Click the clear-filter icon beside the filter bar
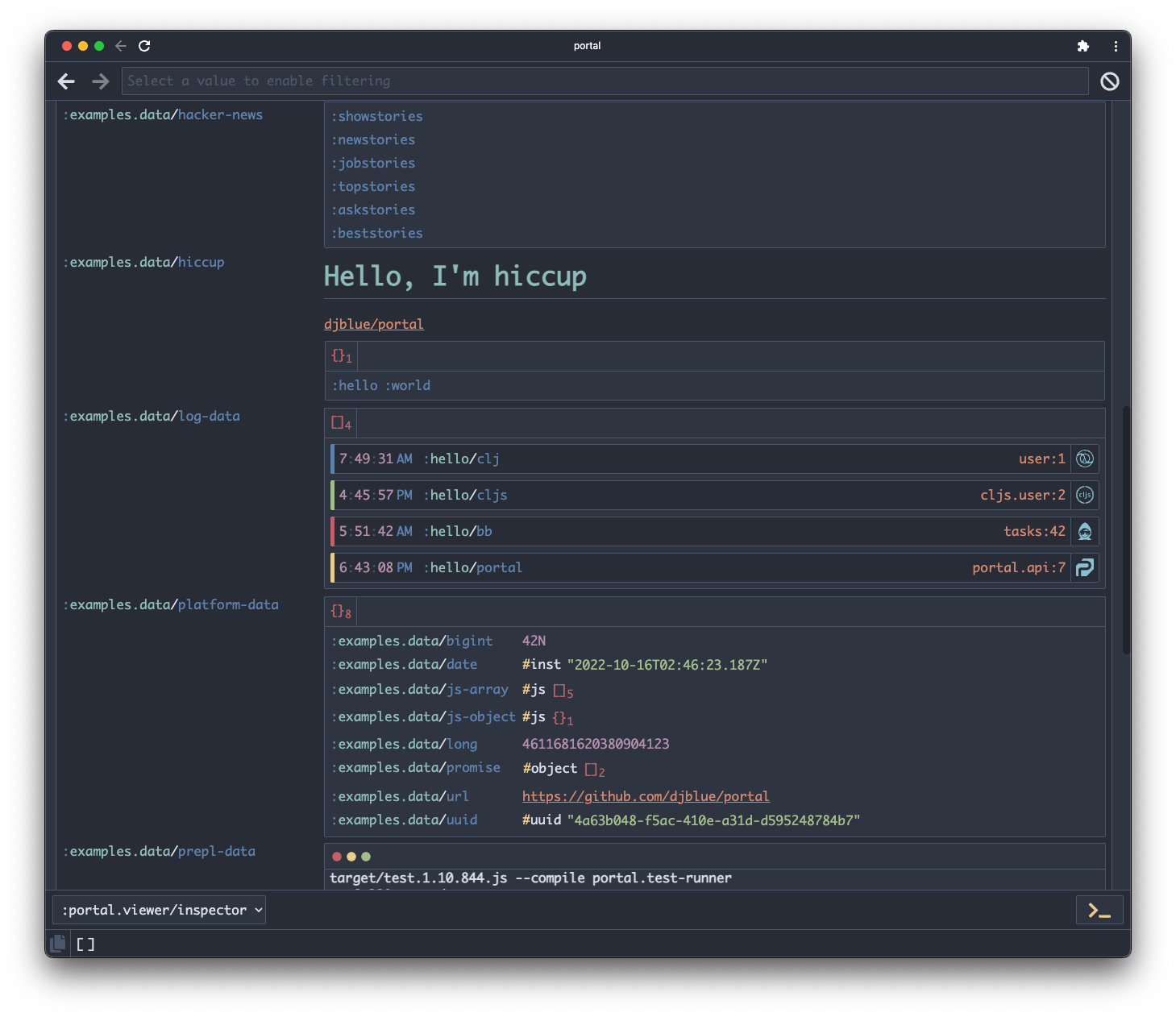The width and height of the screenshot is (1176, 1017). coord(1110,81)
